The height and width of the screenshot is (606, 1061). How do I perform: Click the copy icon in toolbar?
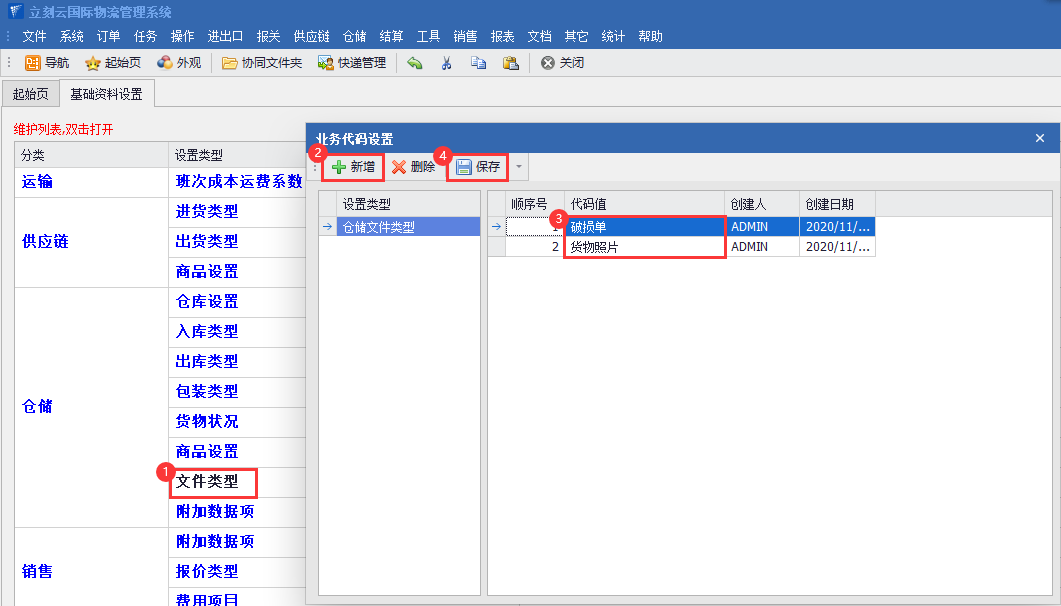pos(478,63)
